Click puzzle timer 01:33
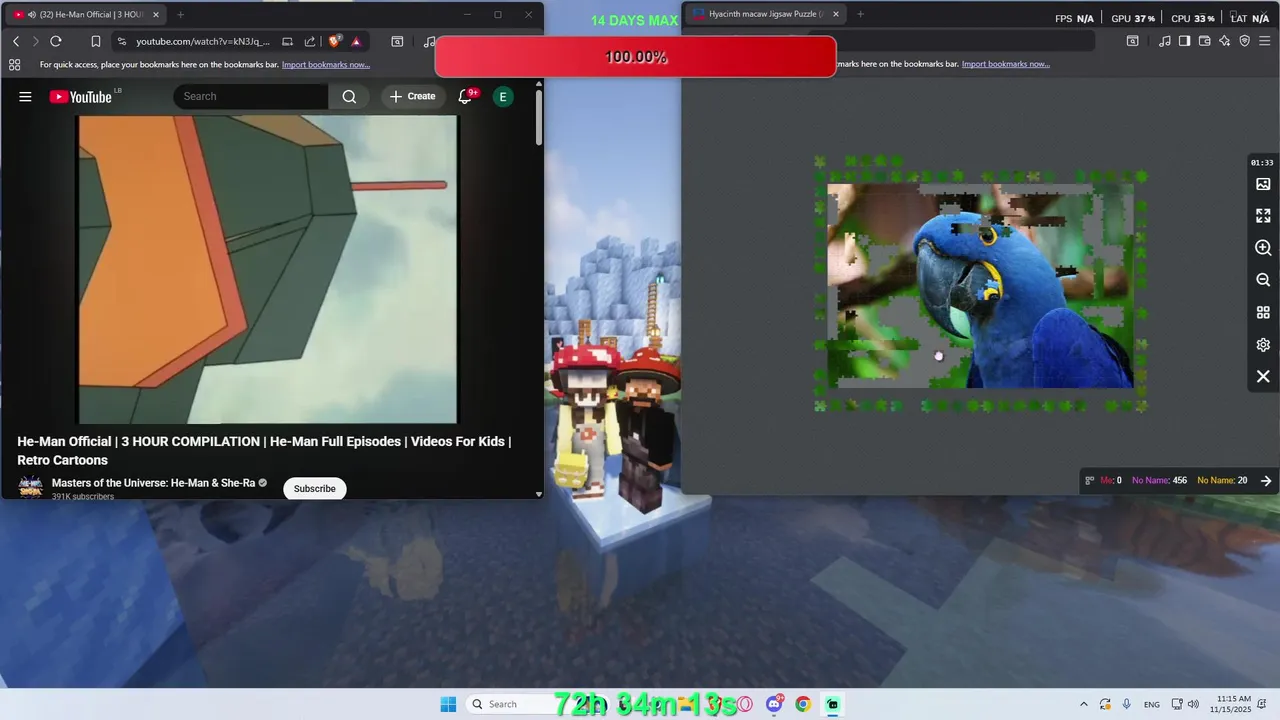 pyautogui.click(x=1262, y=162)
